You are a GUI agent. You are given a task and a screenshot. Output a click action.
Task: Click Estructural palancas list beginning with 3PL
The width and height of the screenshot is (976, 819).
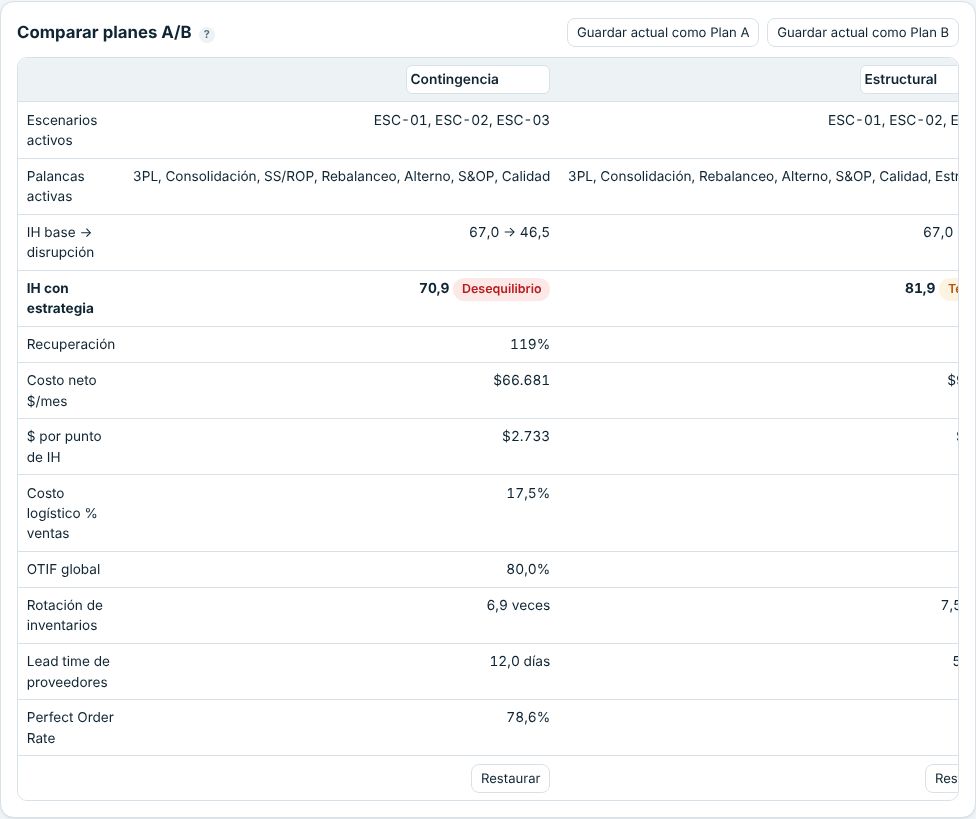coord(763,176)
